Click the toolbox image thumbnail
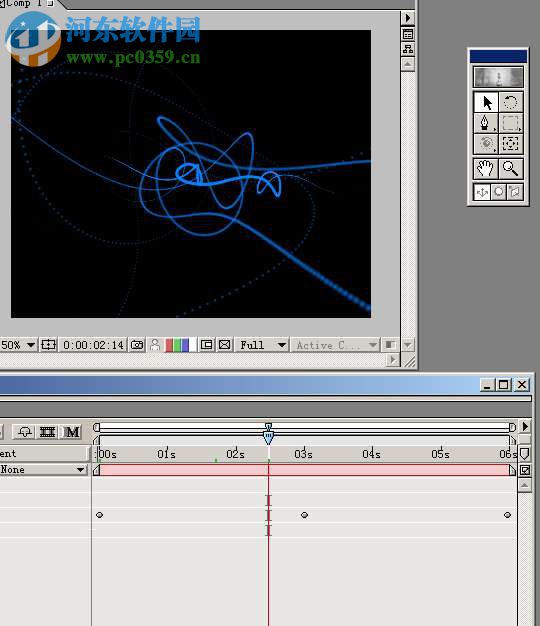 [x=498, y=77]
